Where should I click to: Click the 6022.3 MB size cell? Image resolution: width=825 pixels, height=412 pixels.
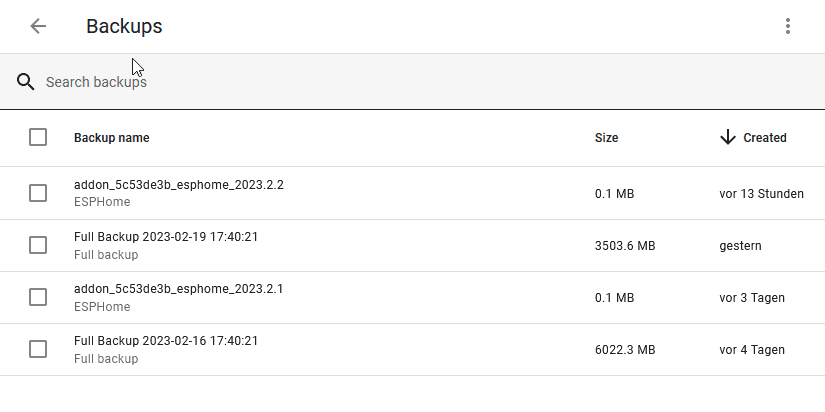[625, 350]
